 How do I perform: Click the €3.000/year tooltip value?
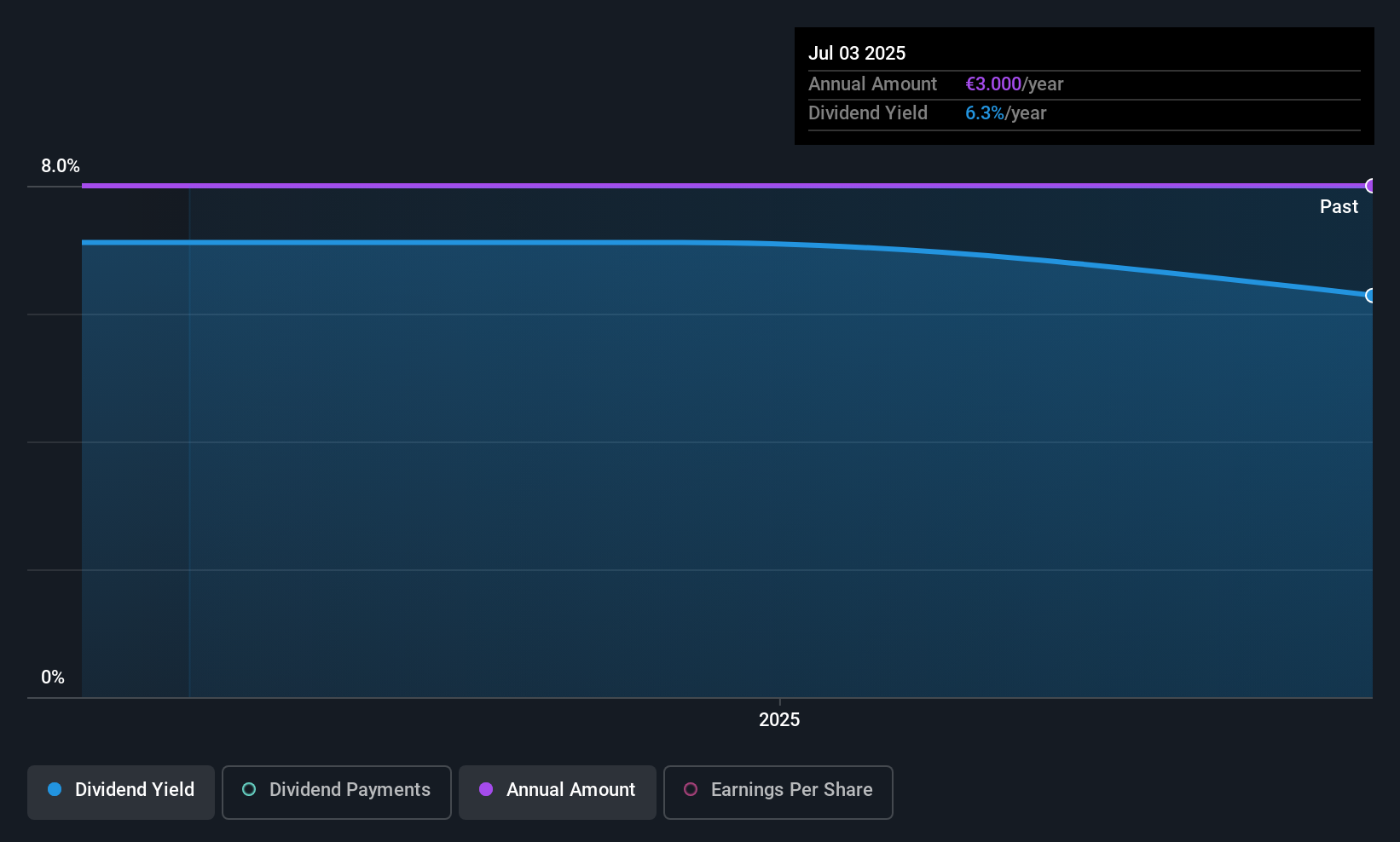1014,84
